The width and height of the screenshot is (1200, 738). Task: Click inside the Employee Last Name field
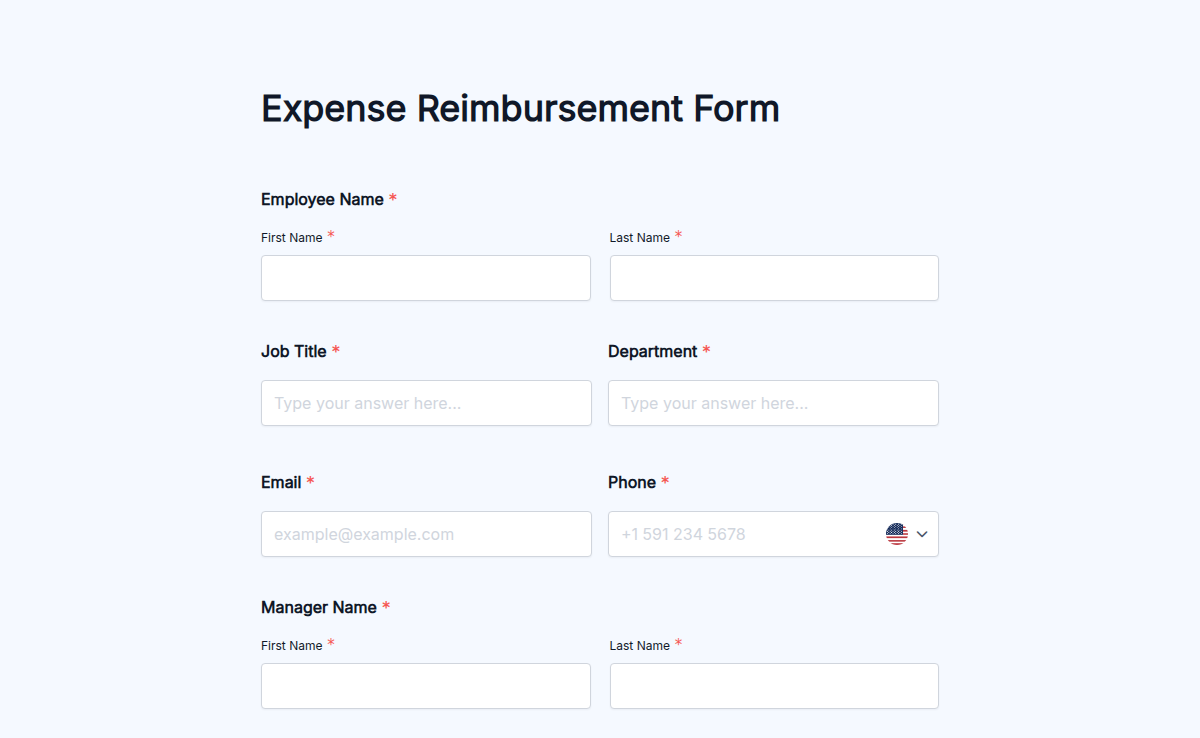[773, 277]
